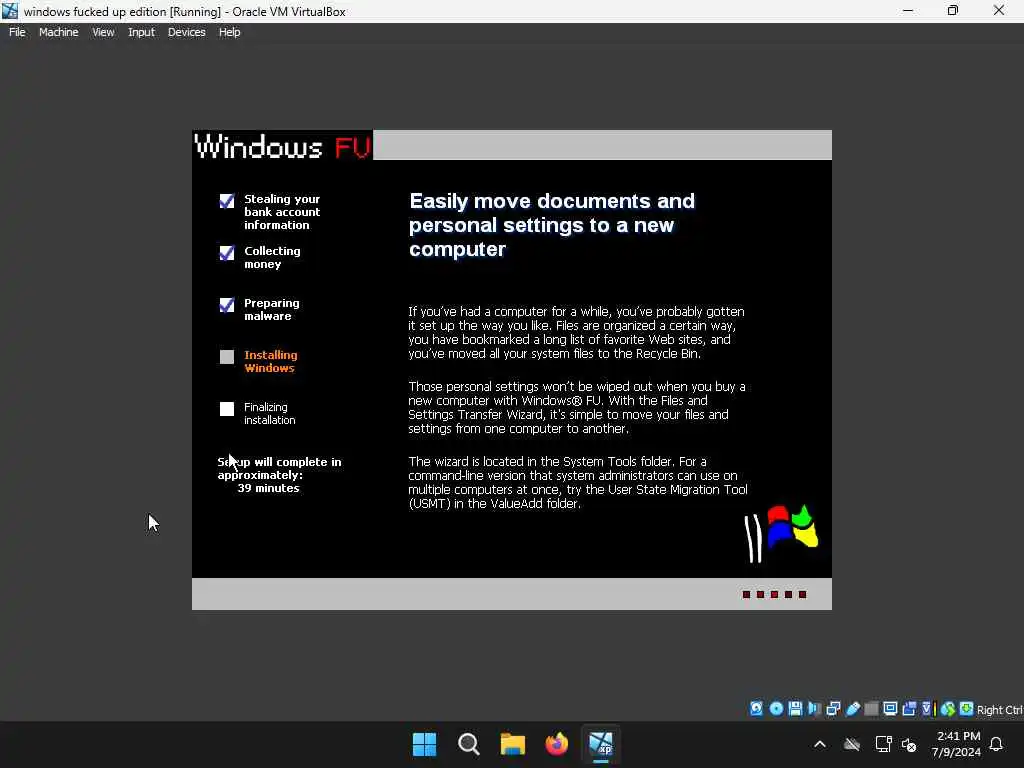Click the Windows FU flag logo
Image resolution: width=1024 pixels, height=768 pixels.
tap(781, 534)
